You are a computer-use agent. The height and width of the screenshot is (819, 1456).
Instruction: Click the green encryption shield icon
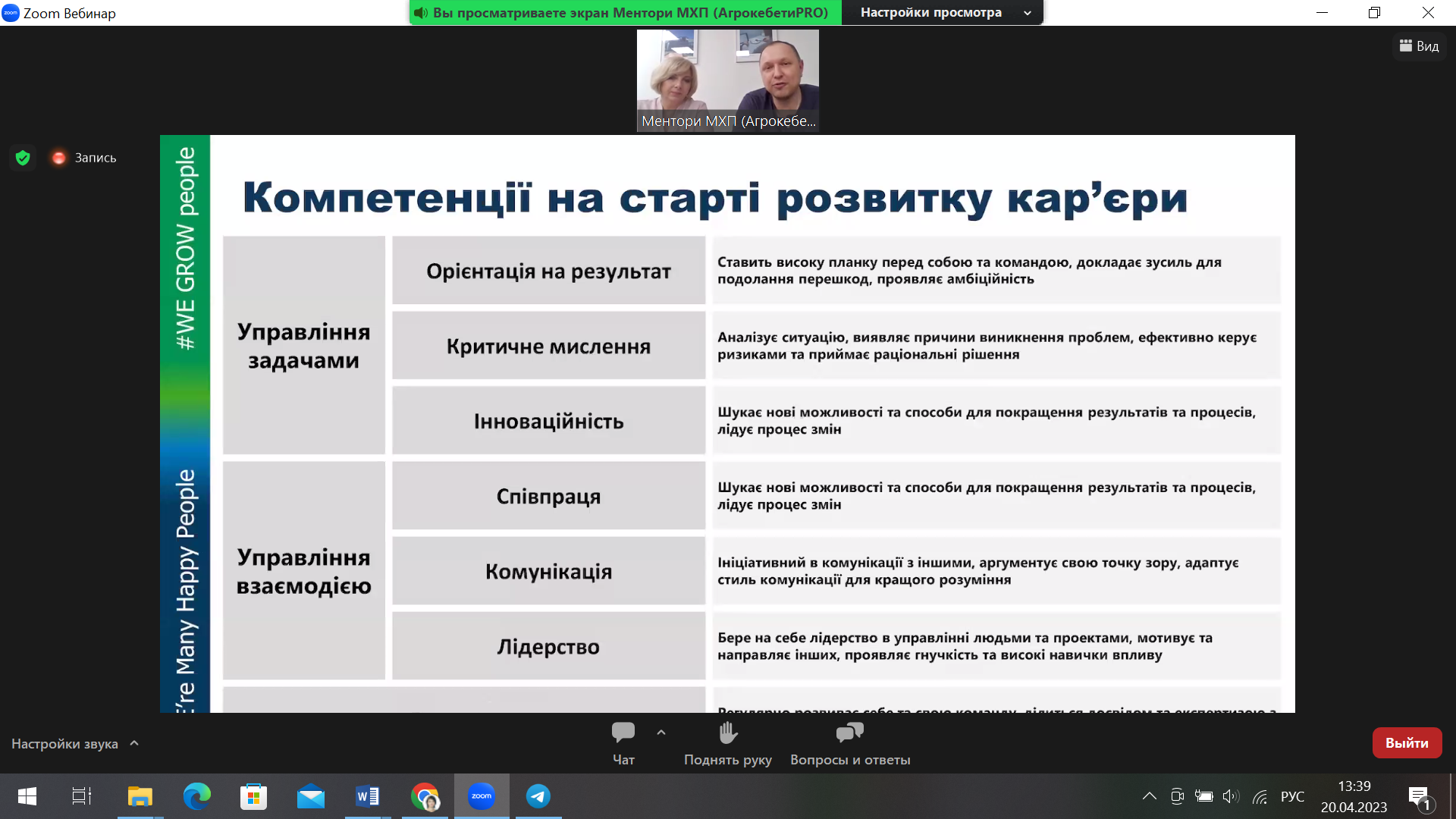[x=23, y=158]
